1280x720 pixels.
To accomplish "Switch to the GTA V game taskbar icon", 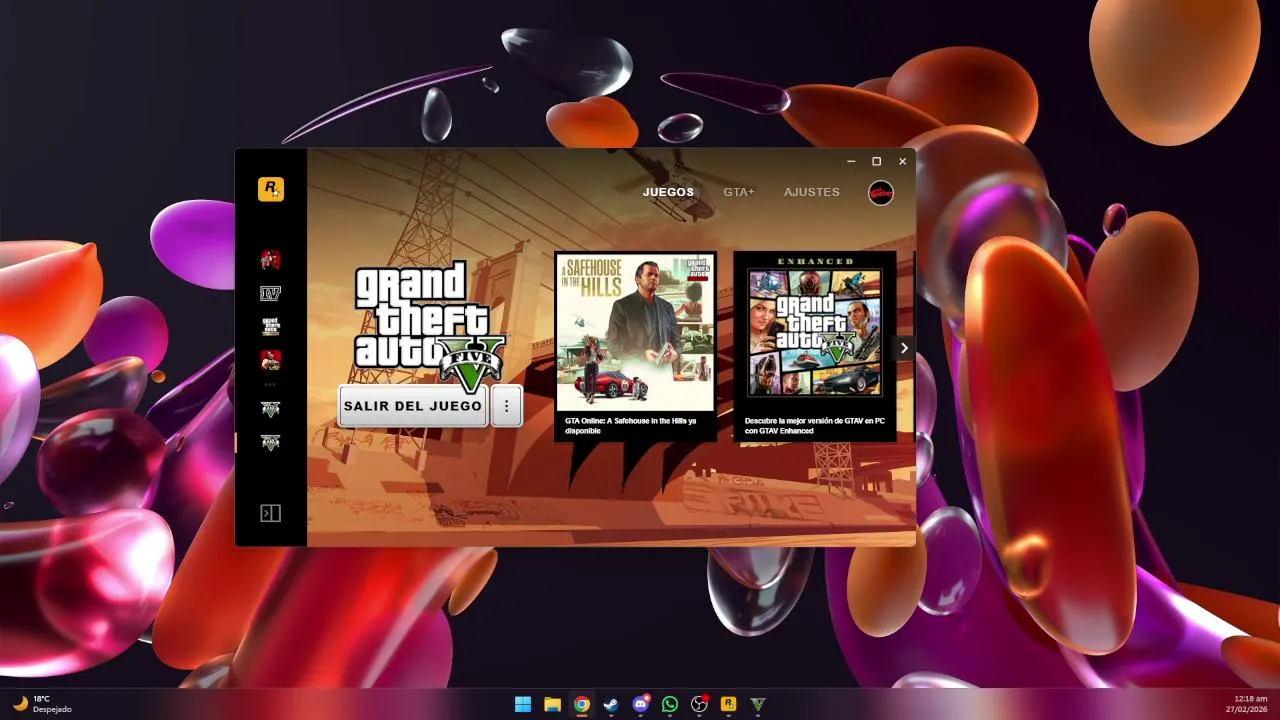I will (758, 704).
